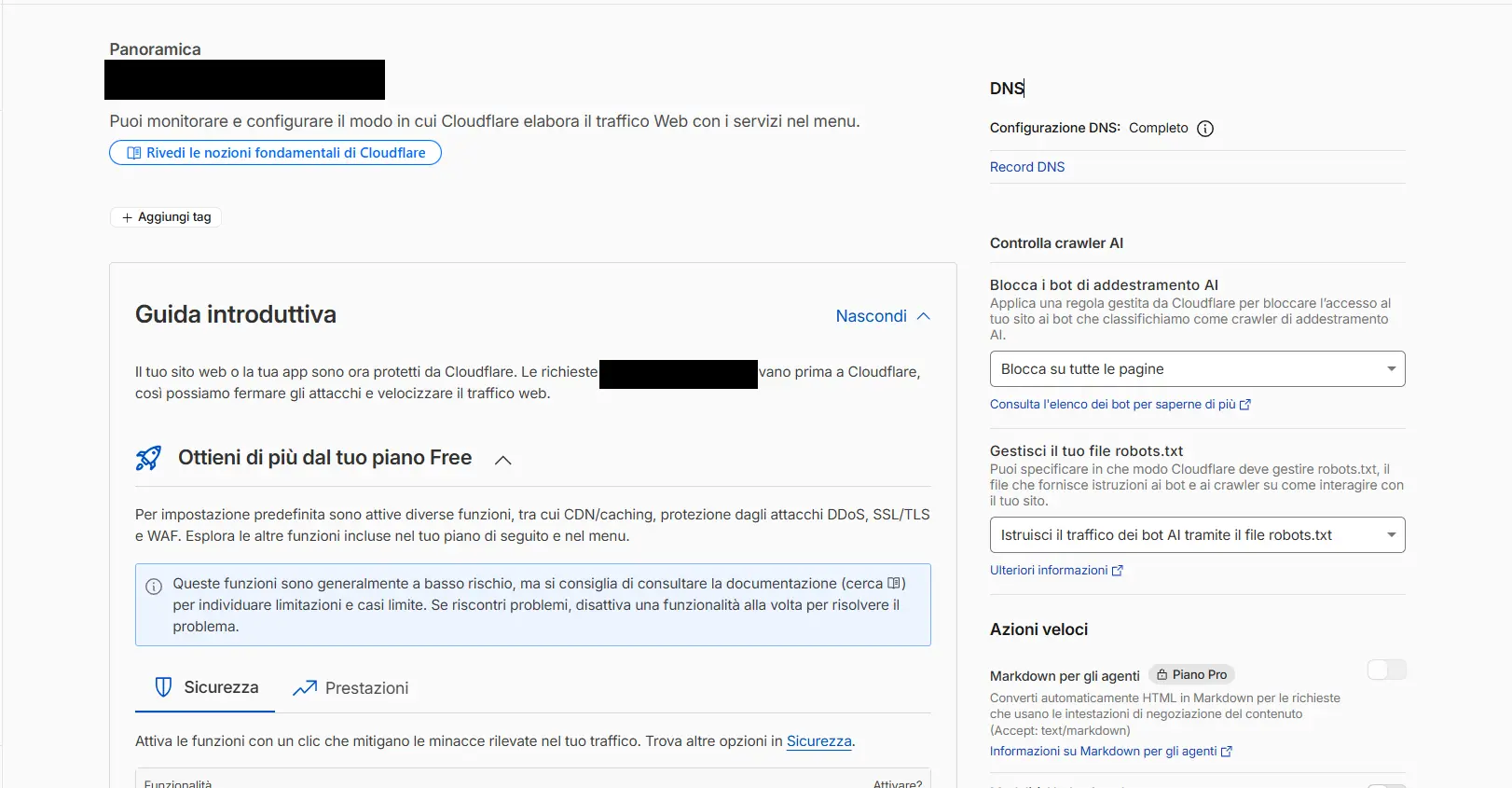Click the 'Azioni veloci' heading
The image size is (1512, 788).
click(x=1038, y=629)
